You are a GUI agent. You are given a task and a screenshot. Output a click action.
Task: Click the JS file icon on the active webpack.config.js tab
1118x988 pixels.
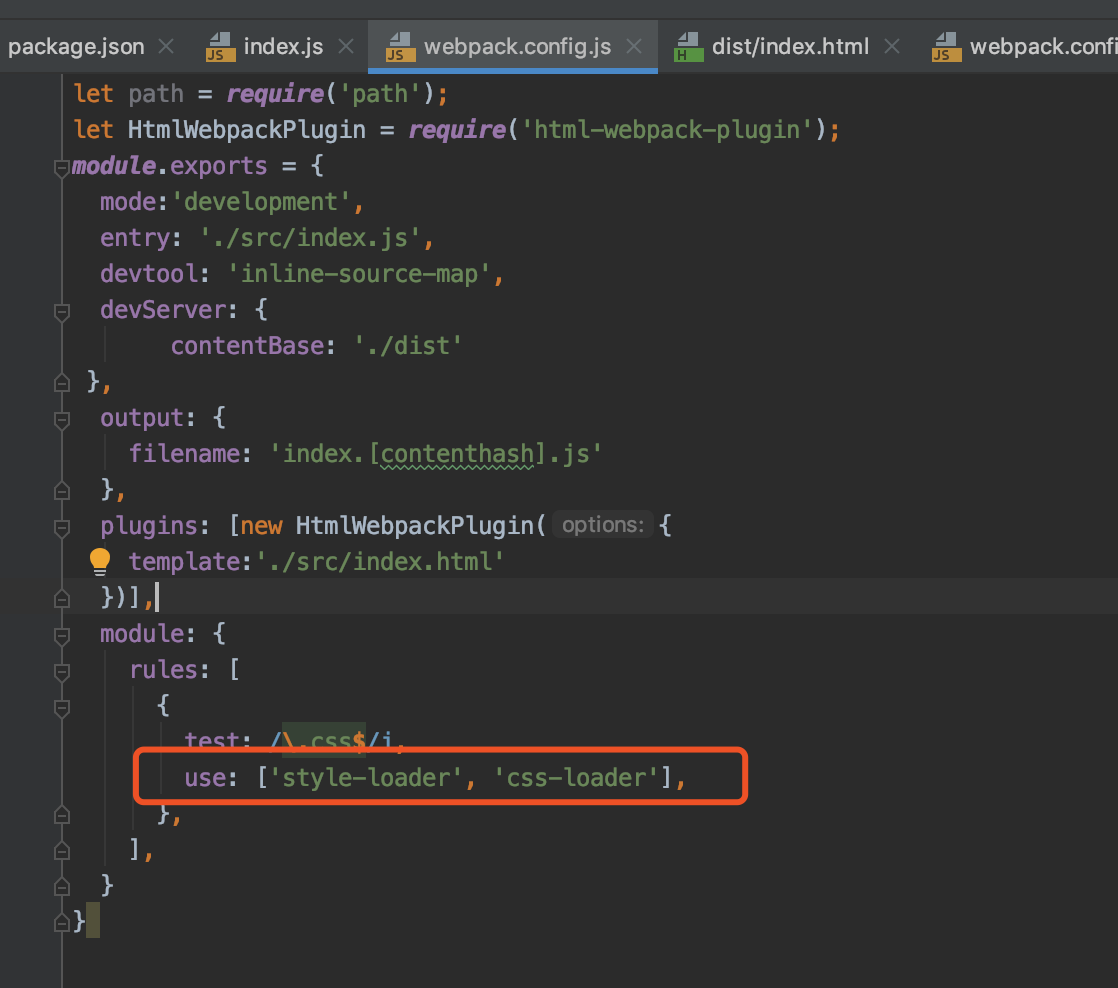tap(400, 47)
